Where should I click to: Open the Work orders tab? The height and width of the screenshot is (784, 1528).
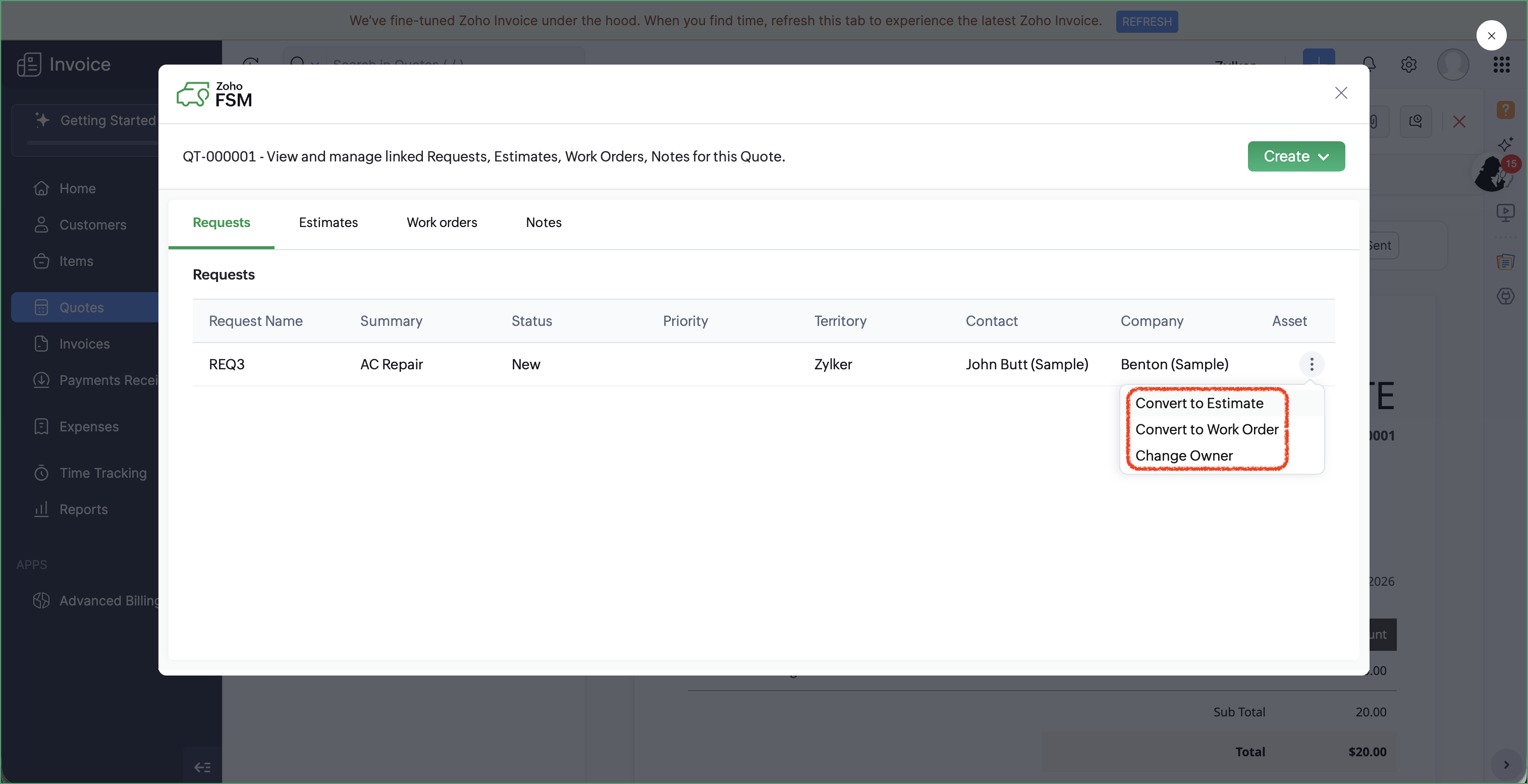coord(442,222)
